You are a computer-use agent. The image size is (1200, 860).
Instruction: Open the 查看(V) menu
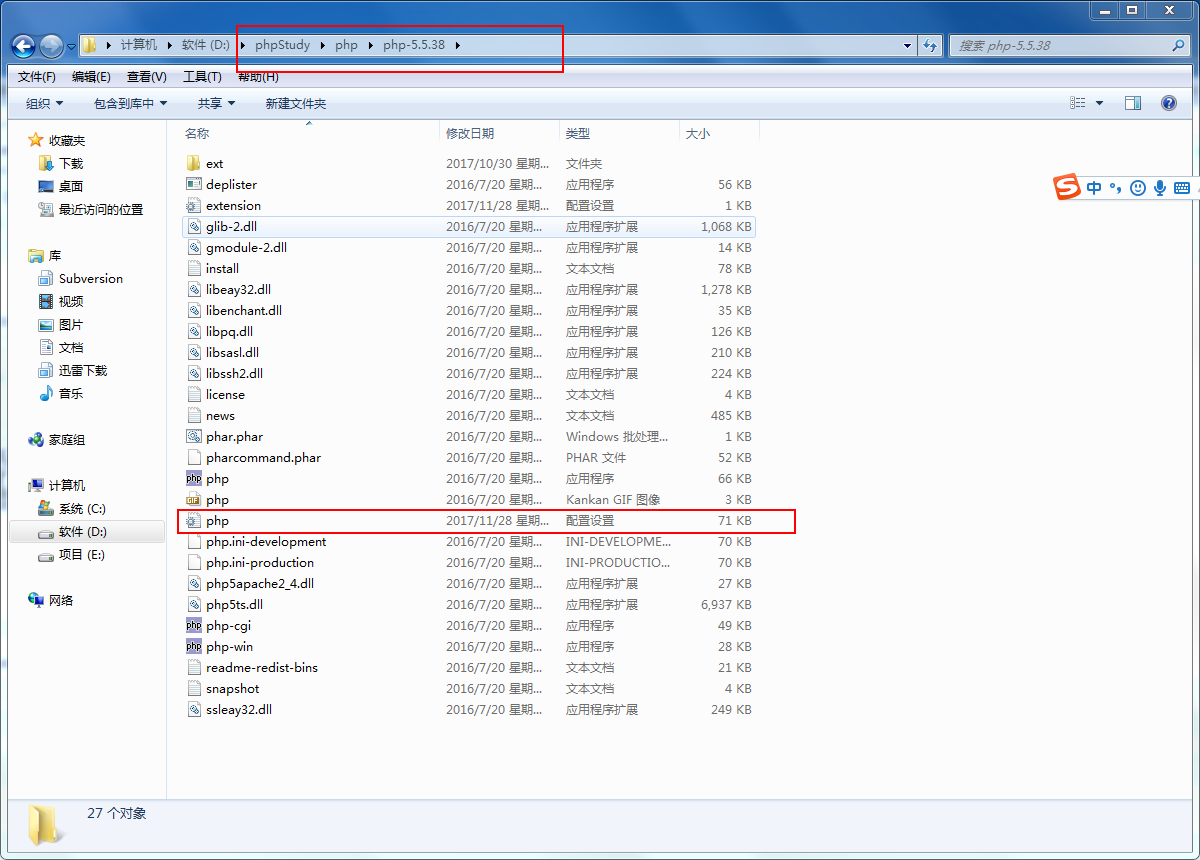tap(147, 76)
